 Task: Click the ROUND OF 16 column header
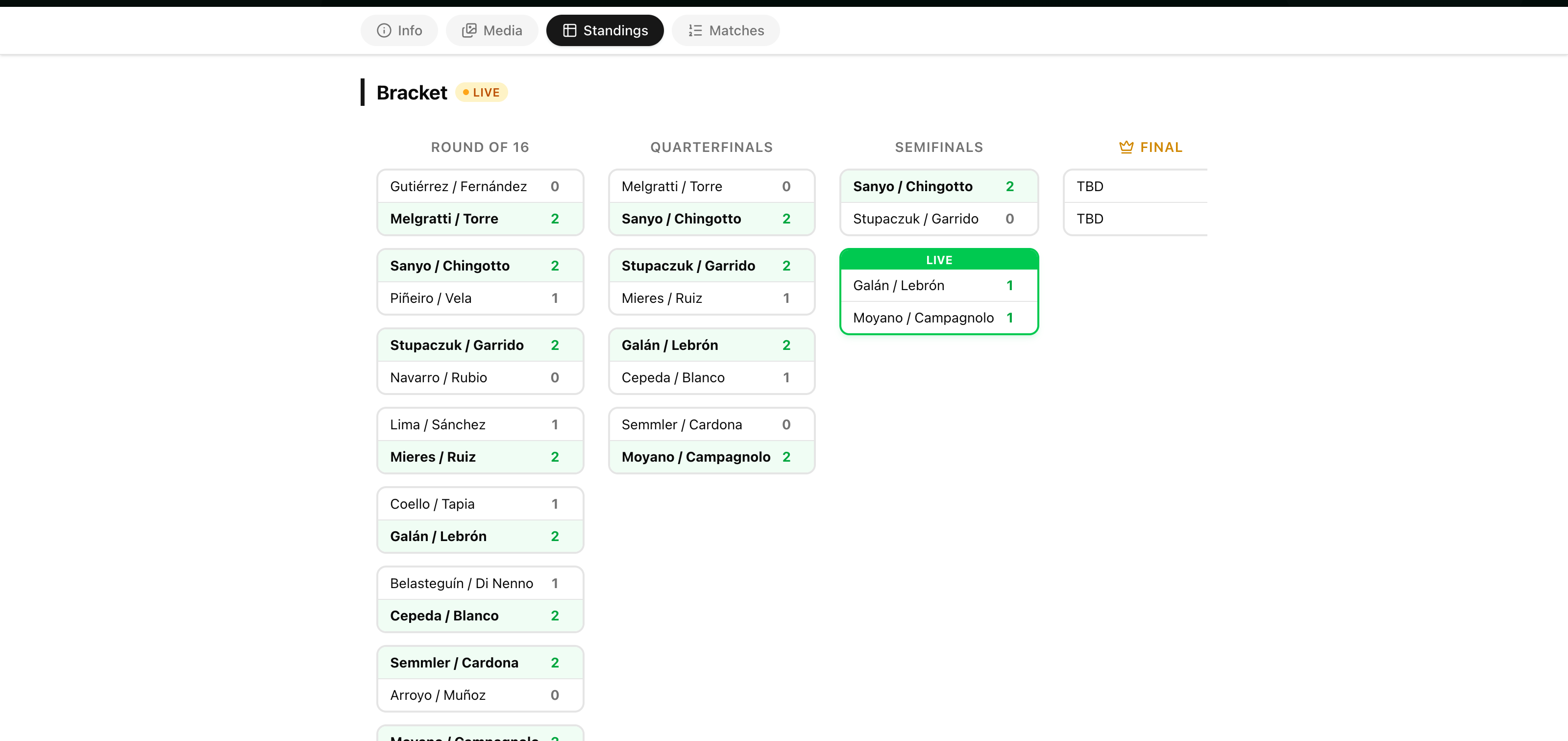(x=480, y=148)
